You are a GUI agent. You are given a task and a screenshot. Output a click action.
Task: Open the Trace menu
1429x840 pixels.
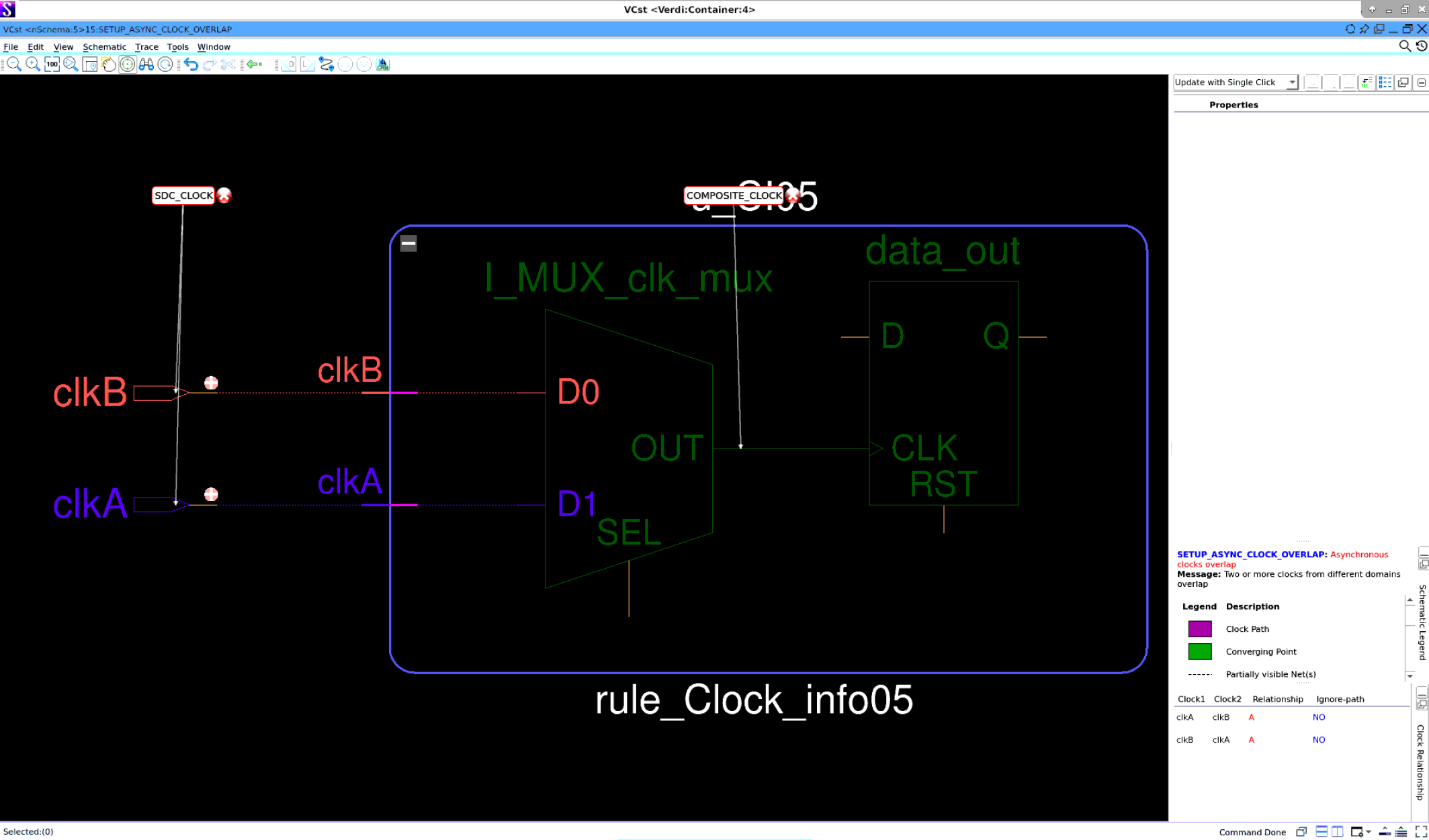pyautogui.click(x=146, y=47)
